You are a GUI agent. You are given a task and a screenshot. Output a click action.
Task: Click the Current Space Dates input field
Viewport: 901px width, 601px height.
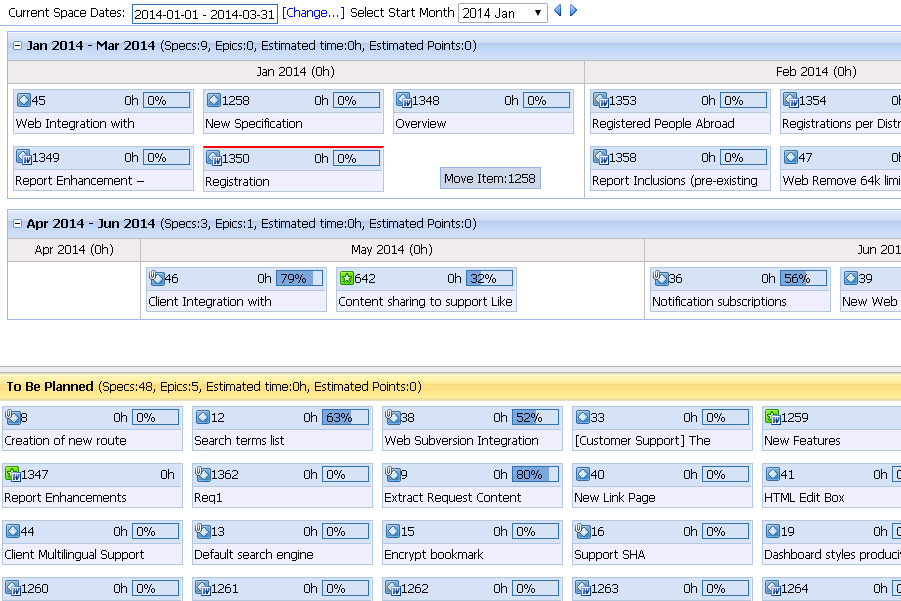(204, 13)
